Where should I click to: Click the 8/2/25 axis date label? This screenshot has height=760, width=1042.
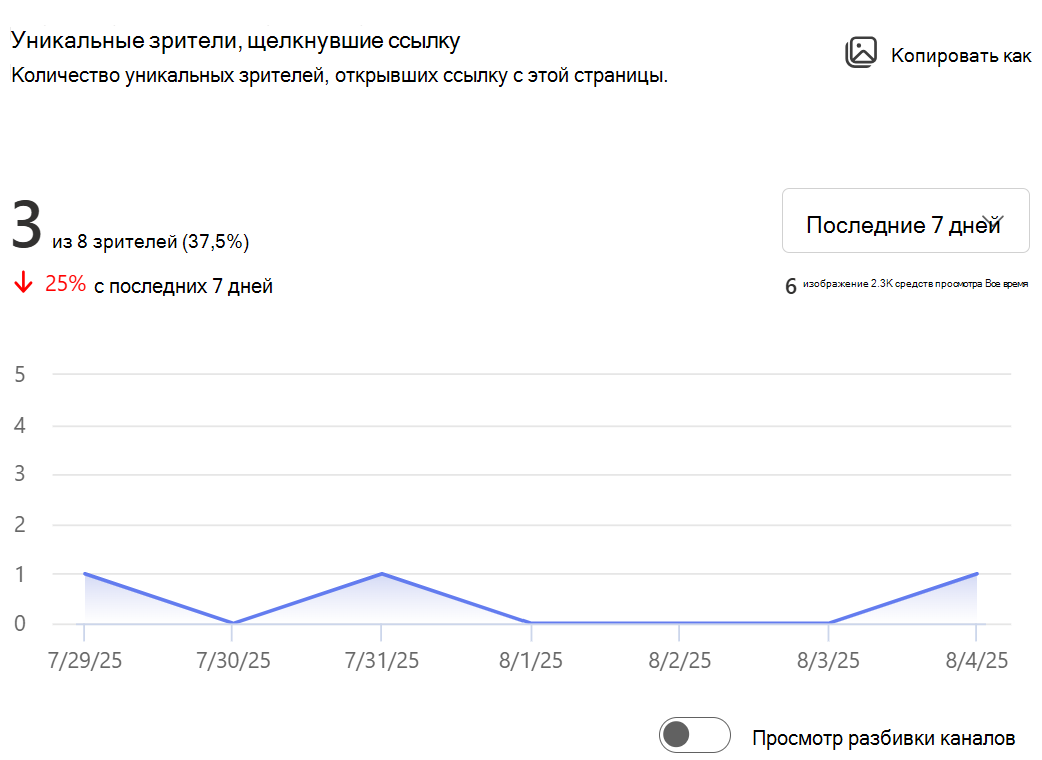(679, 660)
